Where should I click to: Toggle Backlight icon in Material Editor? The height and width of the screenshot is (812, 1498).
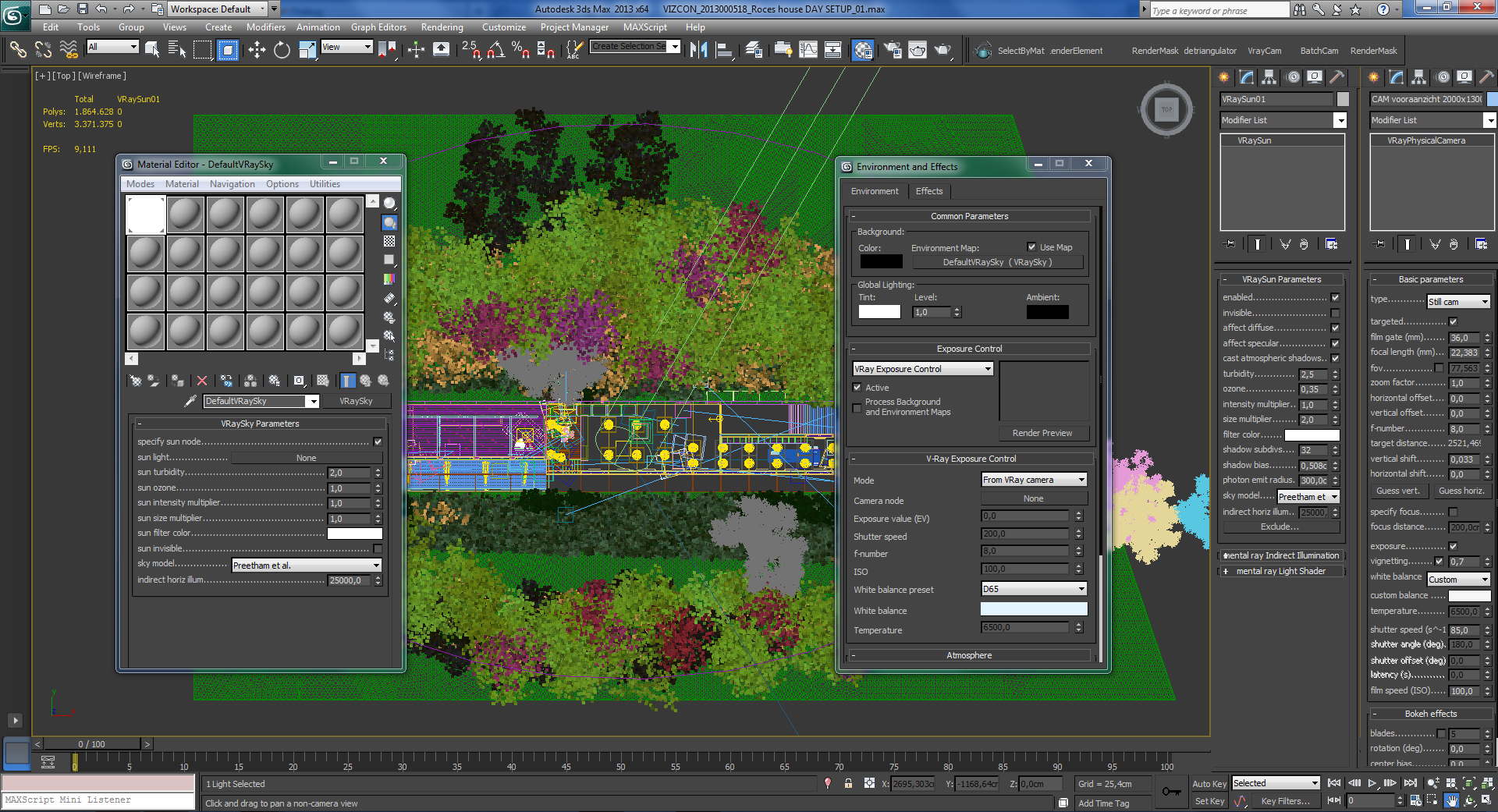coord(389,223)
